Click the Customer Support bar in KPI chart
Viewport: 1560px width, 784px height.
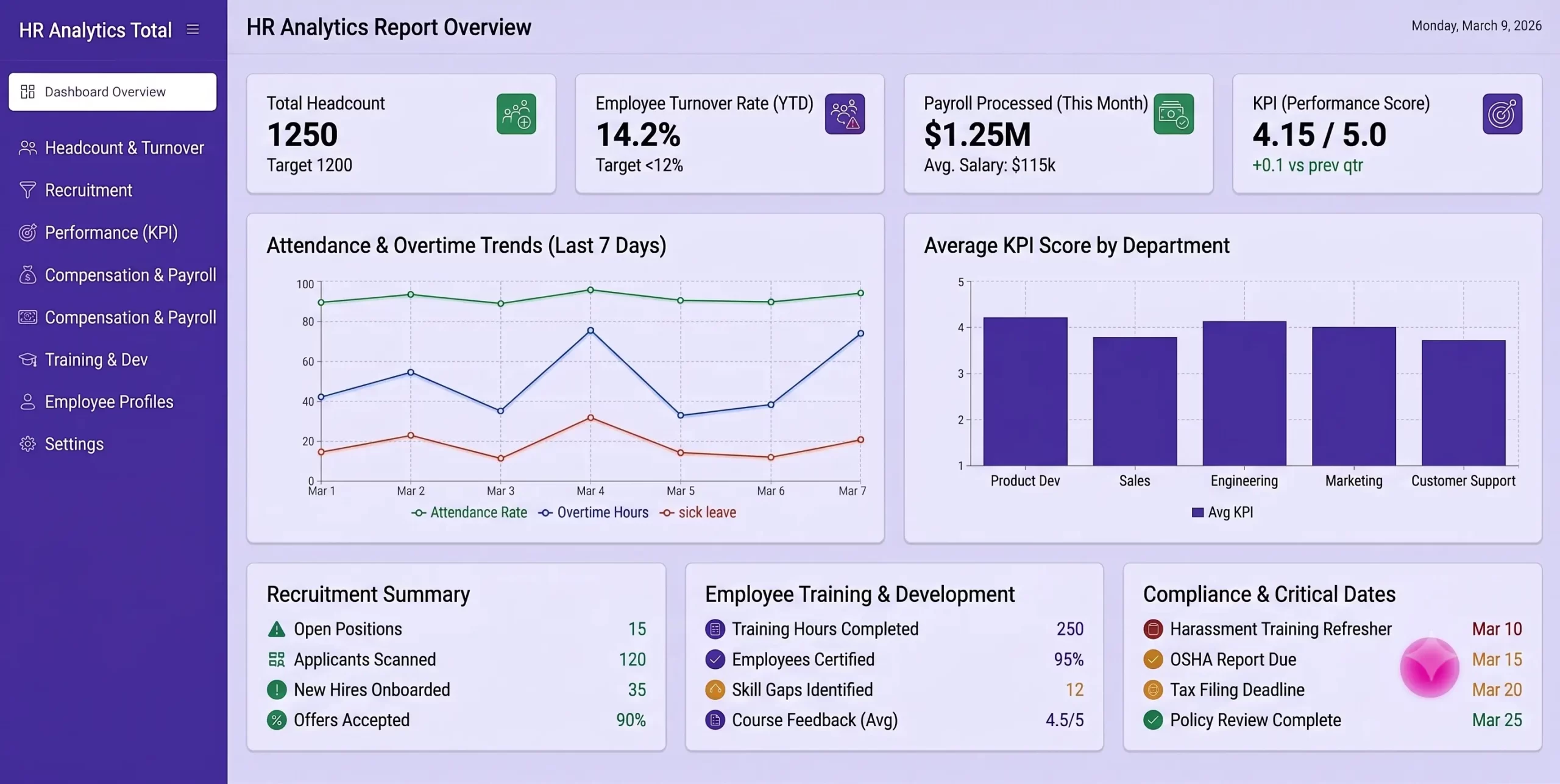[x=1463, y=403]
